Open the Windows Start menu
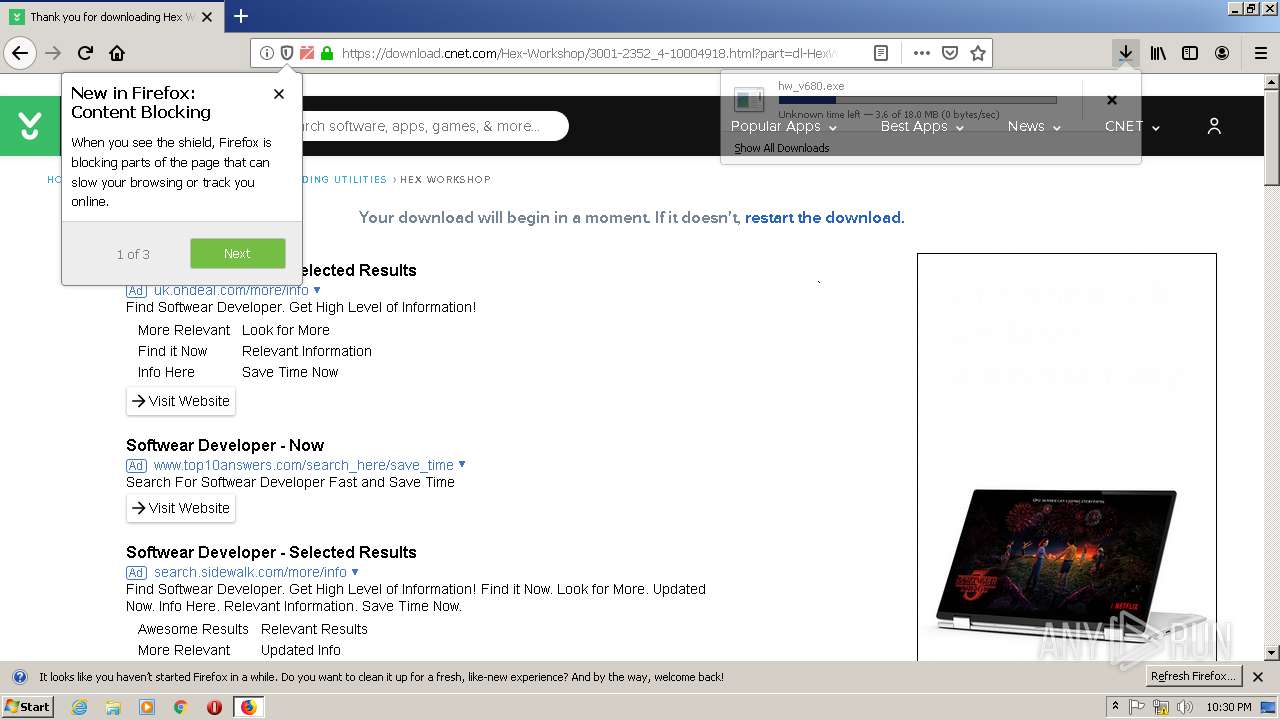1280x720 pixels. click(28, 707)
